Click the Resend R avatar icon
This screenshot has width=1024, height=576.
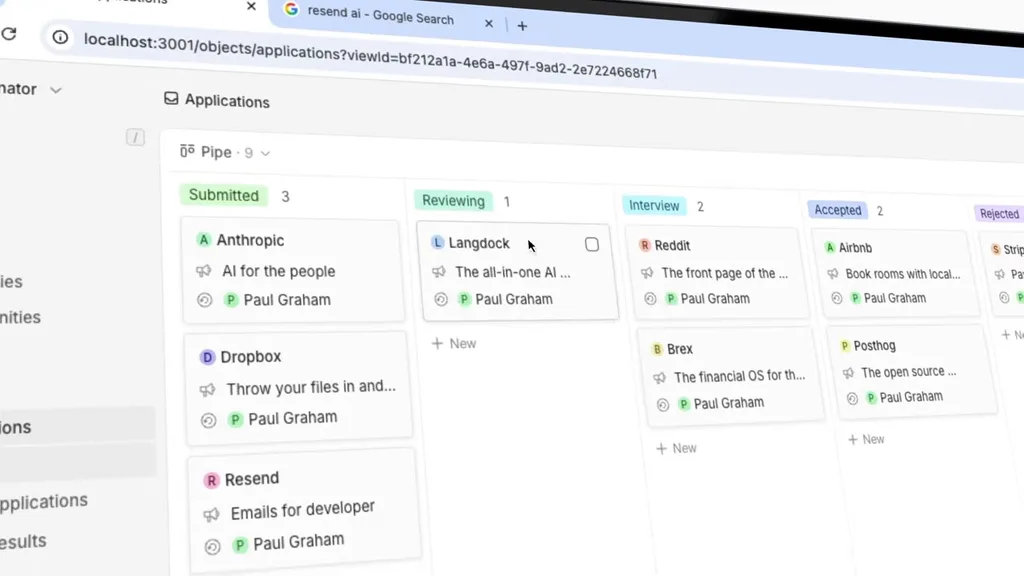[211, 481]
